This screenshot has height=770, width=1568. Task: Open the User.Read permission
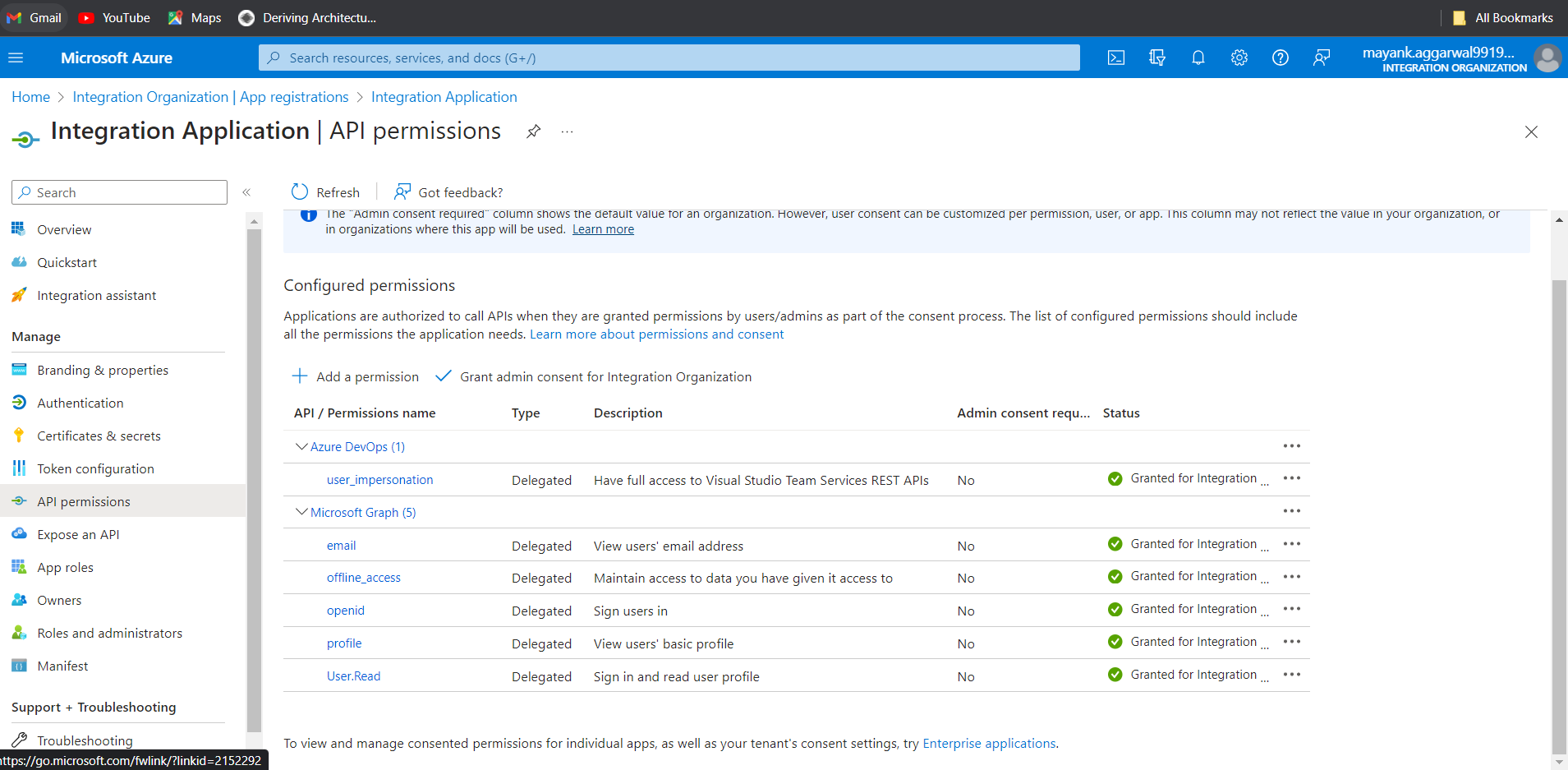click(354, 676)
